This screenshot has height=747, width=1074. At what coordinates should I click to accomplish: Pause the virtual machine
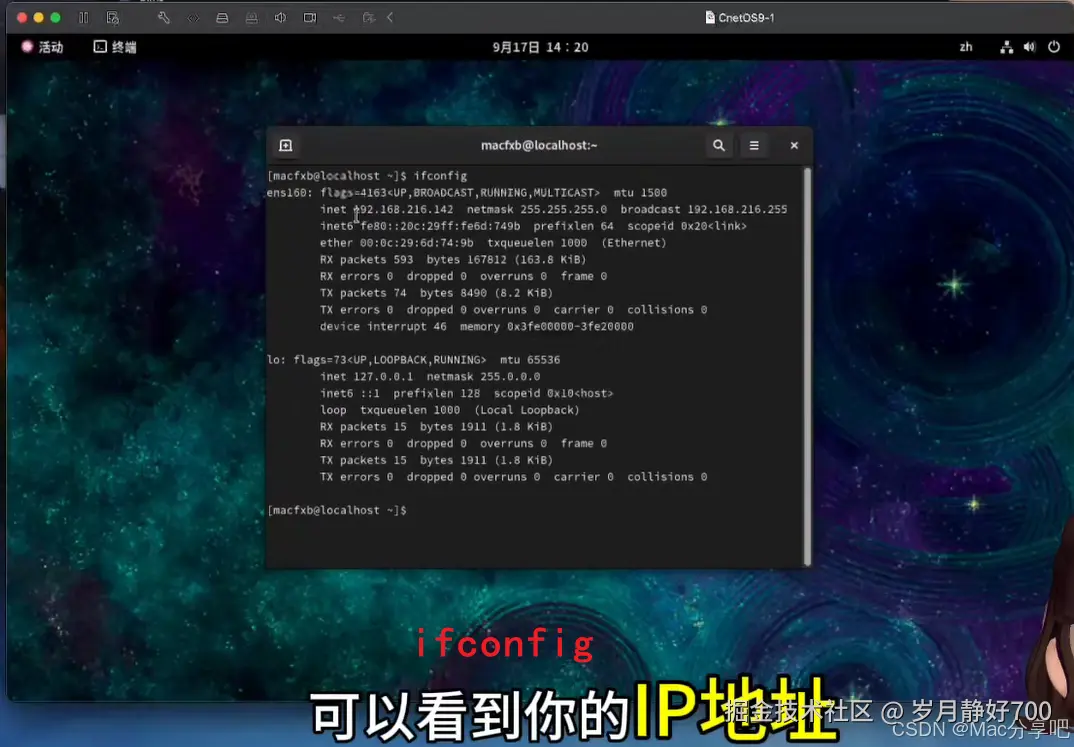click(83, 17)
